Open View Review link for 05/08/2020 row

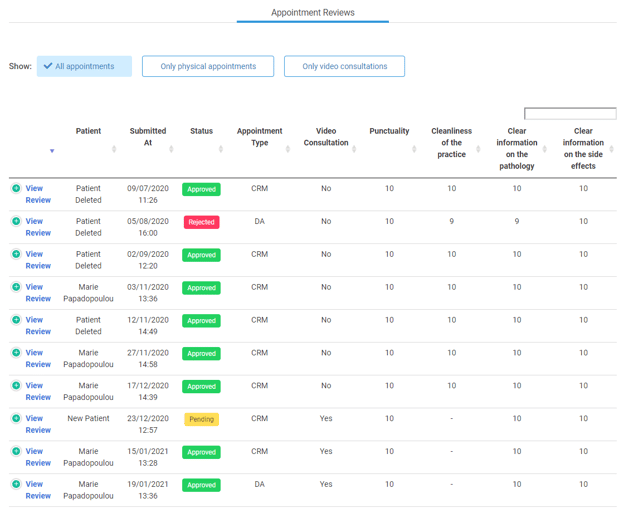(38, 227)
